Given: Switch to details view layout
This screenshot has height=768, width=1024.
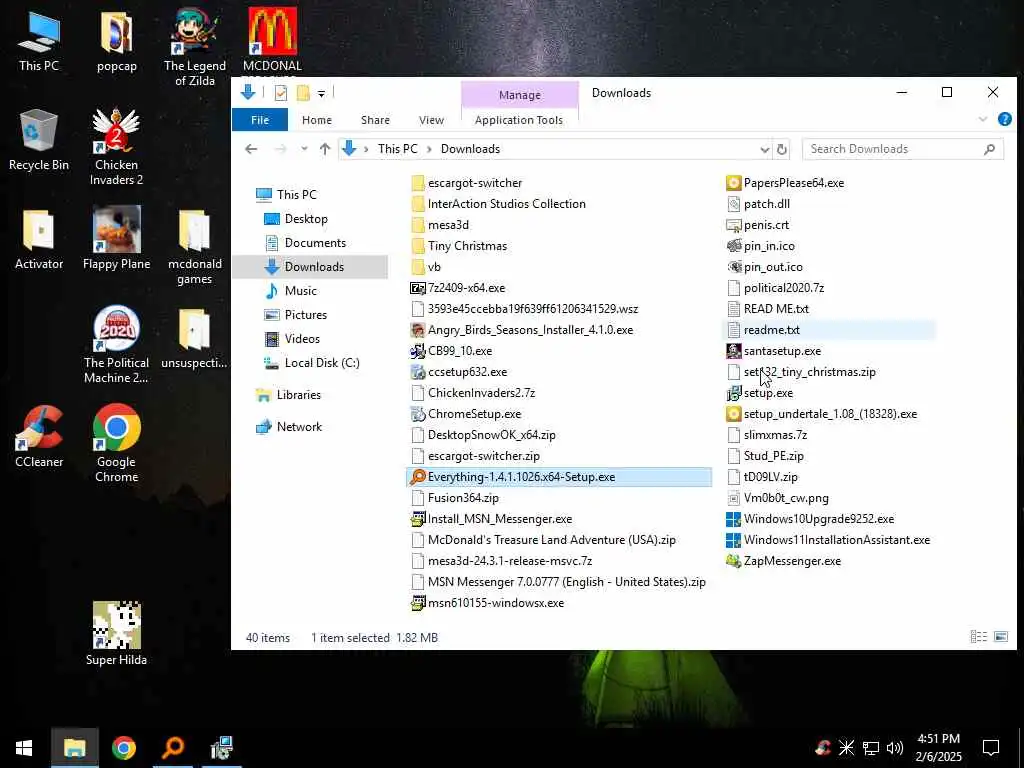Looking at the screenshot, I should [978, 636].
